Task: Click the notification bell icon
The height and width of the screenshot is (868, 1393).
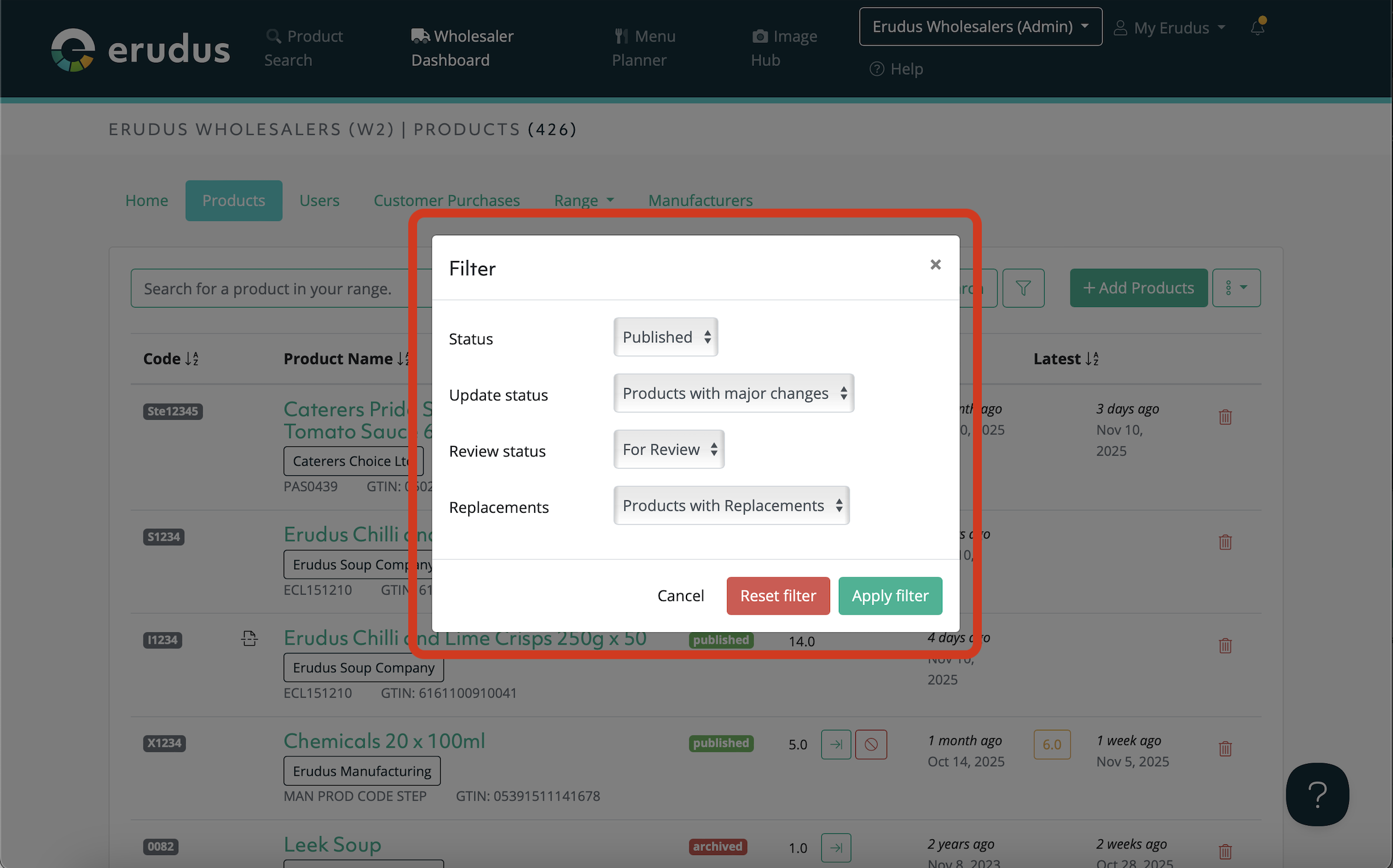Action: [1257, 27]
